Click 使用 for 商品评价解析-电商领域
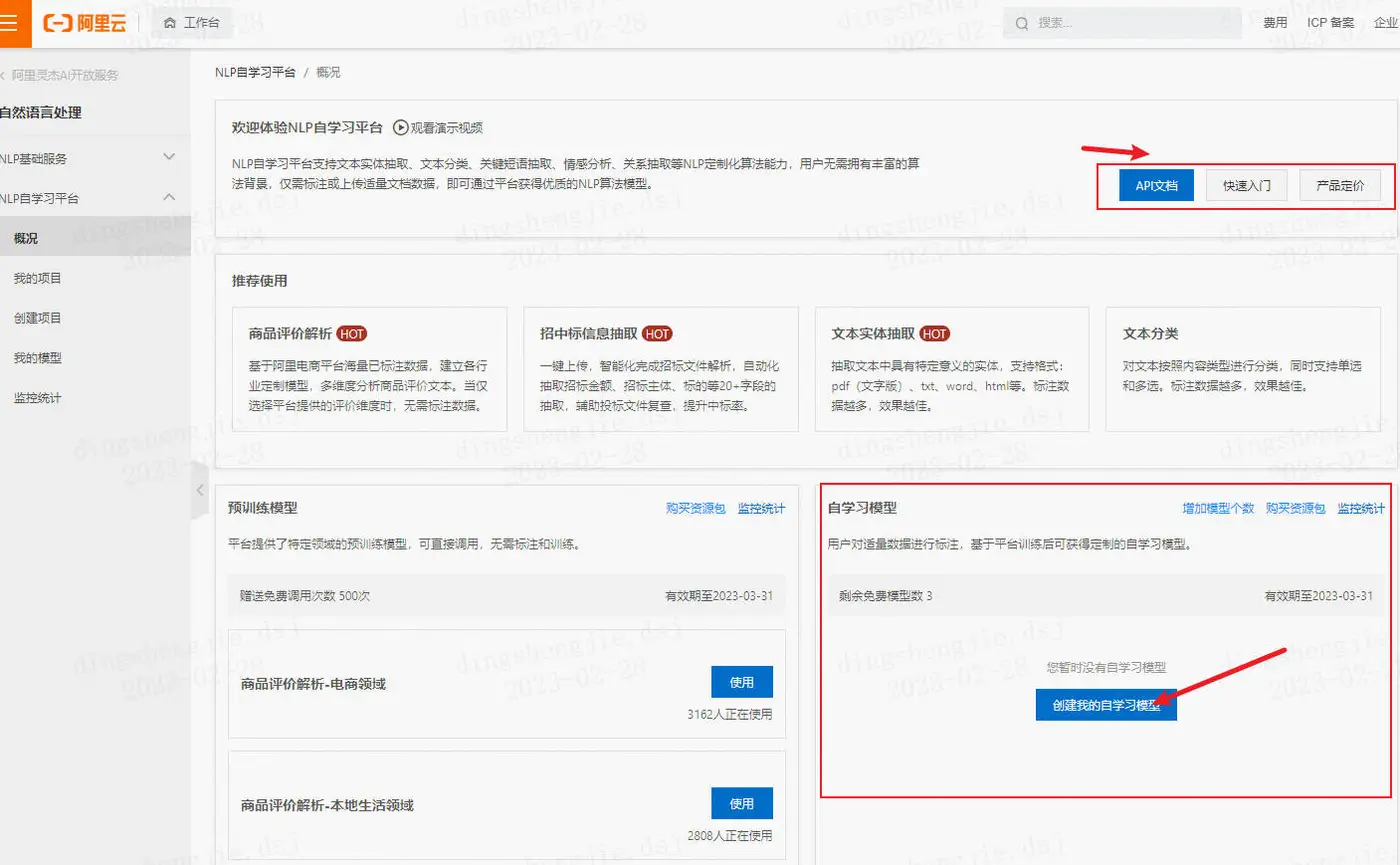Viewport: 1400px width, 865px height. click(742, 682)
